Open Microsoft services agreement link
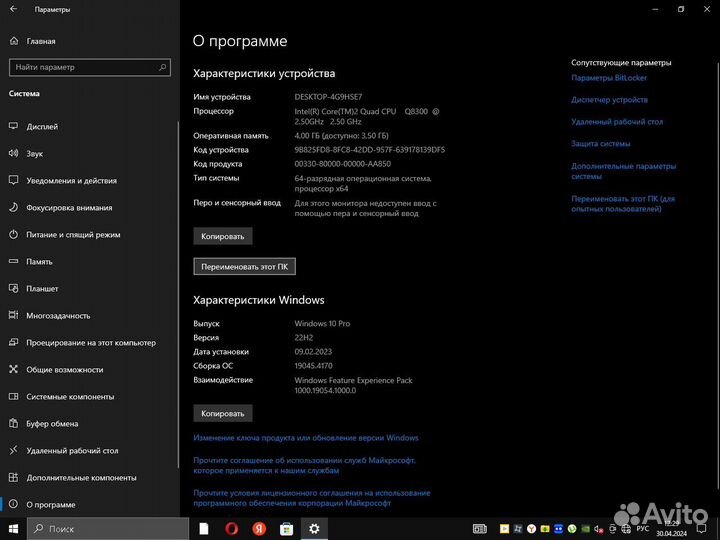Viewport: 720px width, 540px height. pos(304,465)
